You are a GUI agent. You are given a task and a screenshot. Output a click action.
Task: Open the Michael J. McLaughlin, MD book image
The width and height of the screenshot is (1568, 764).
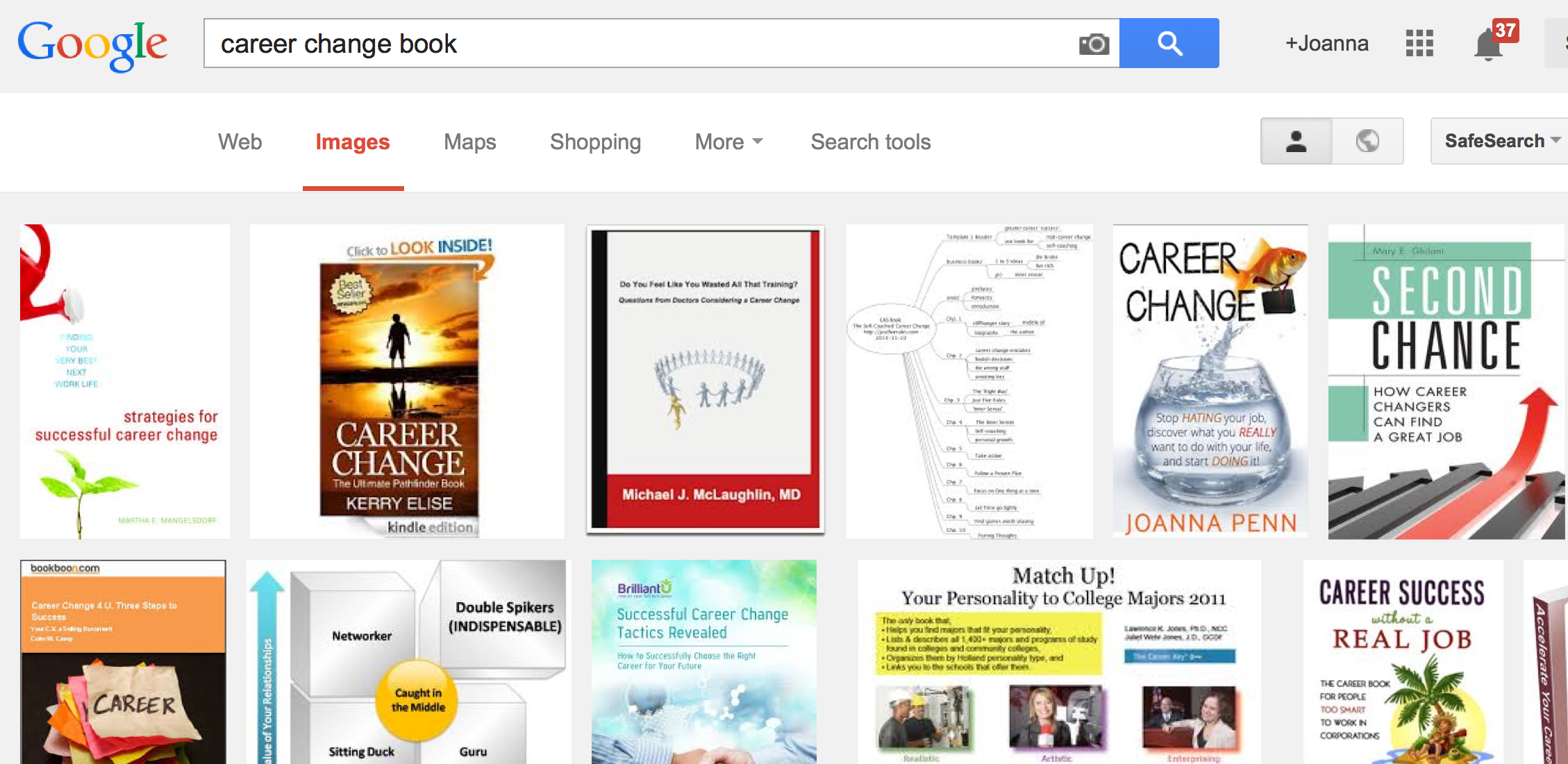click(x=706, y=380)
